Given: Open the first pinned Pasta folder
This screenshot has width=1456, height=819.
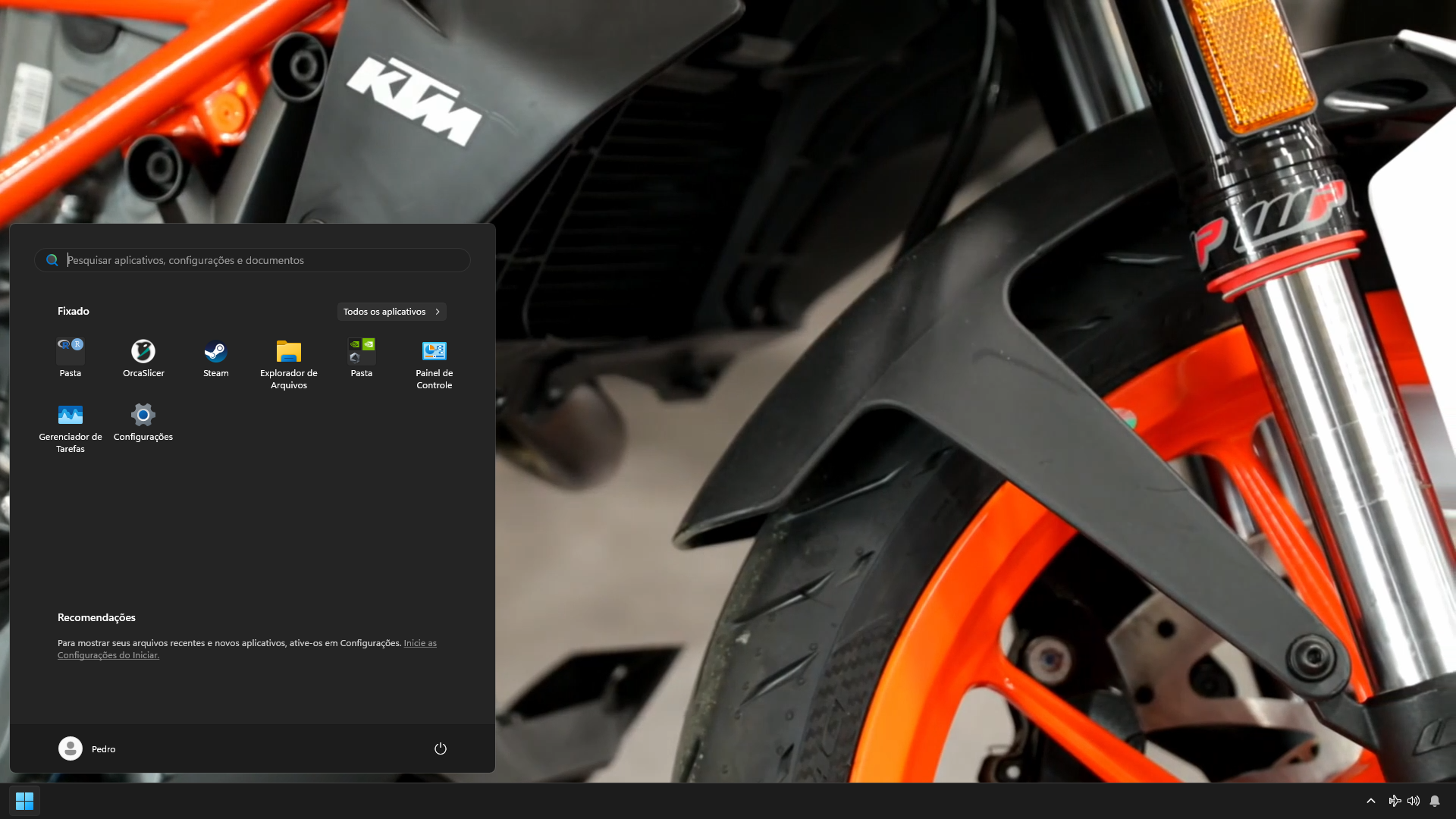Looking at the screenshot, I should click(x=71, y=358).
